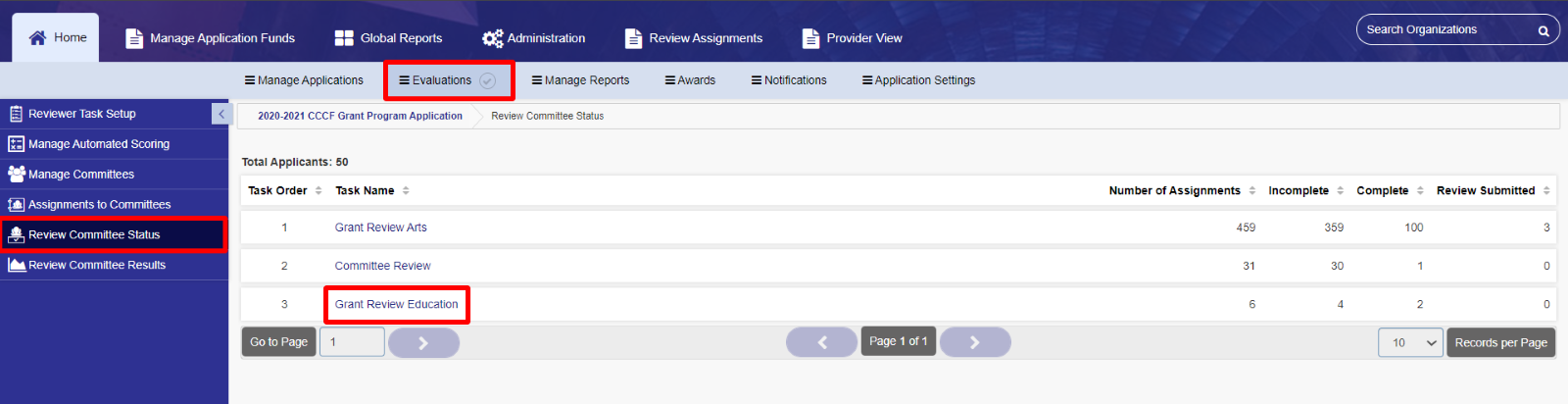Click the Provider View document icon
1568x404 pixels.
(x=810, y=38)
